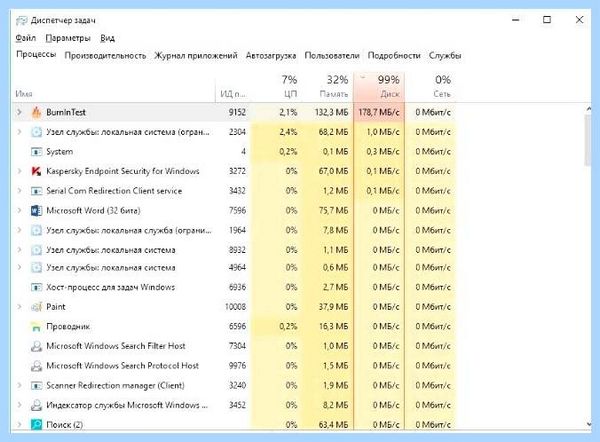Screen dimensions: 600x442
Task: Select the 178,7 МБ/с disk value
Action: pos(379,113)
